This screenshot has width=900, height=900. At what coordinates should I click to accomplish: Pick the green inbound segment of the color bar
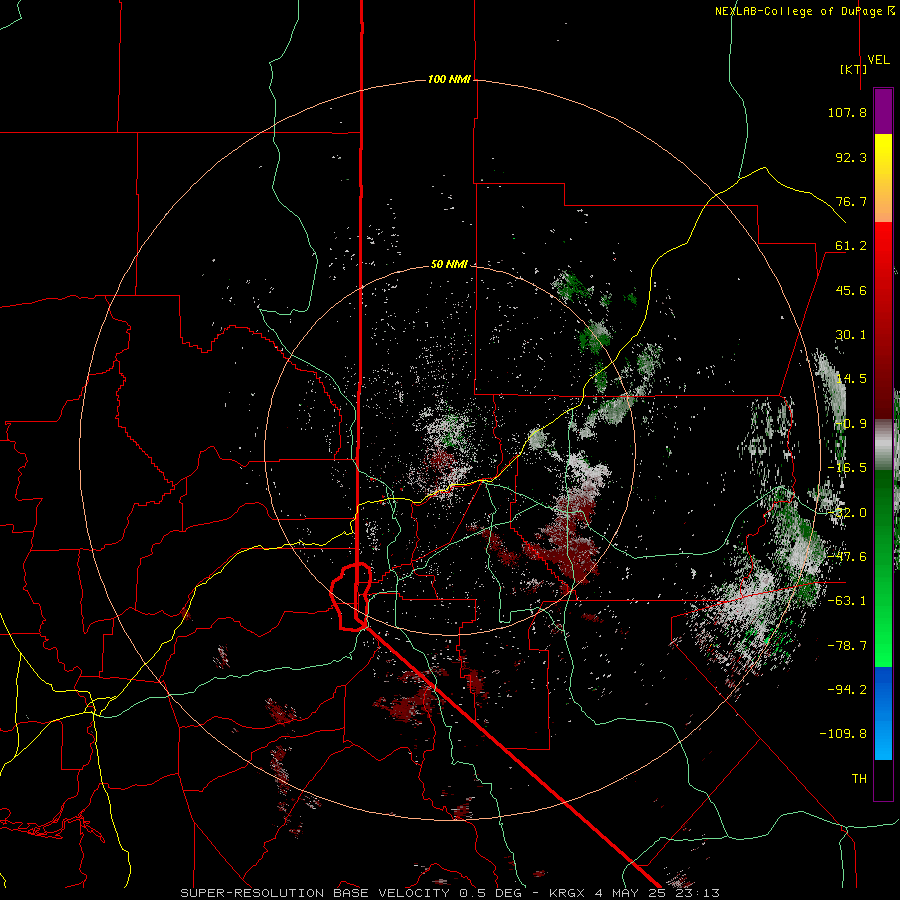(x=883, y=568)
